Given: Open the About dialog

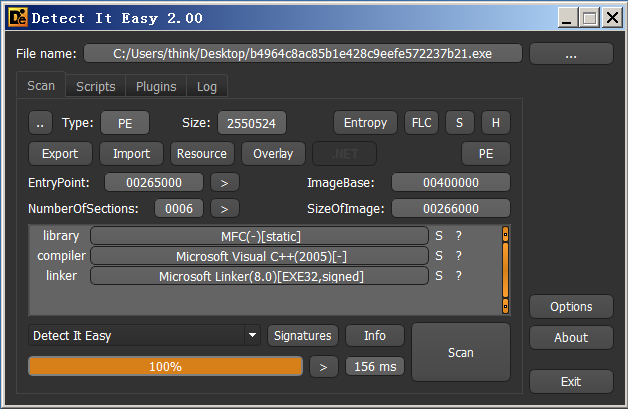Looking at the screenshot, I should click(x=571, y=337).
